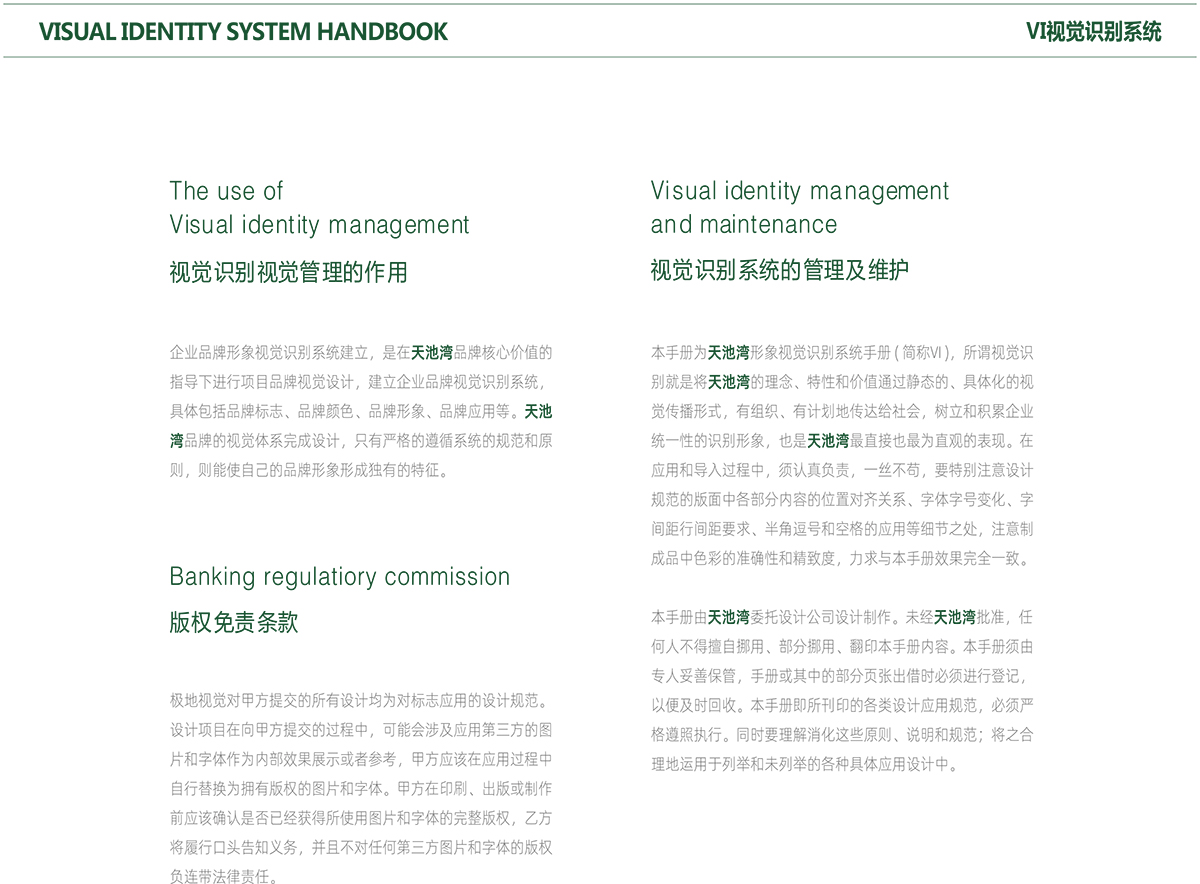Image resolution: width=1200 pixels, height=884 pixels.
Task: Click bold "天池湾" before "品牌核心价值"
Action: tap(432, 352)
